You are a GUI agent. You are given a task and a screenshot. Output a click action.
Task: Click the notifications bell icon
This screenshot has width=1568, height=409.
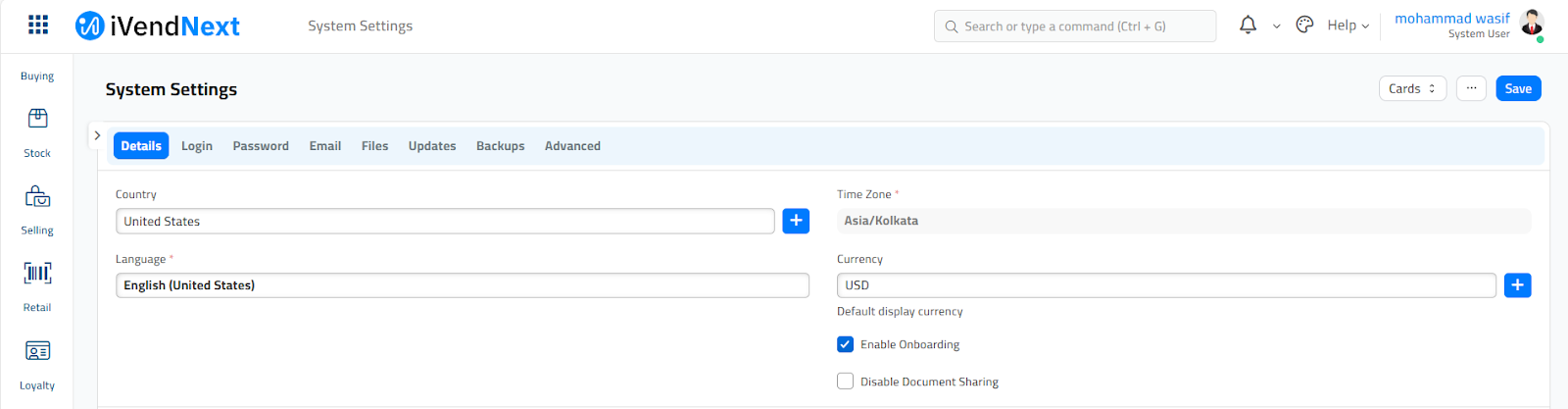point(1248,26)
